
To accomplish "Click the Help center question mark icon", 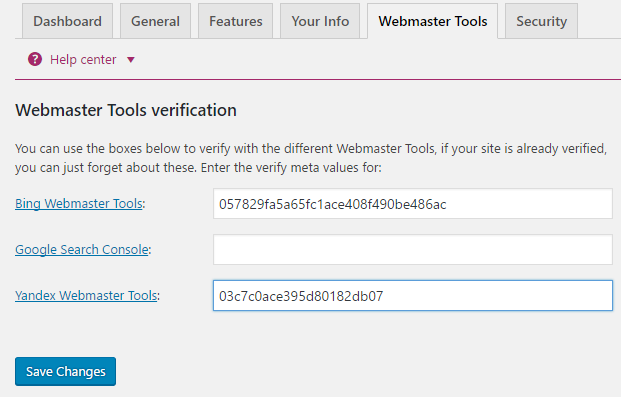I will point(35,59).
